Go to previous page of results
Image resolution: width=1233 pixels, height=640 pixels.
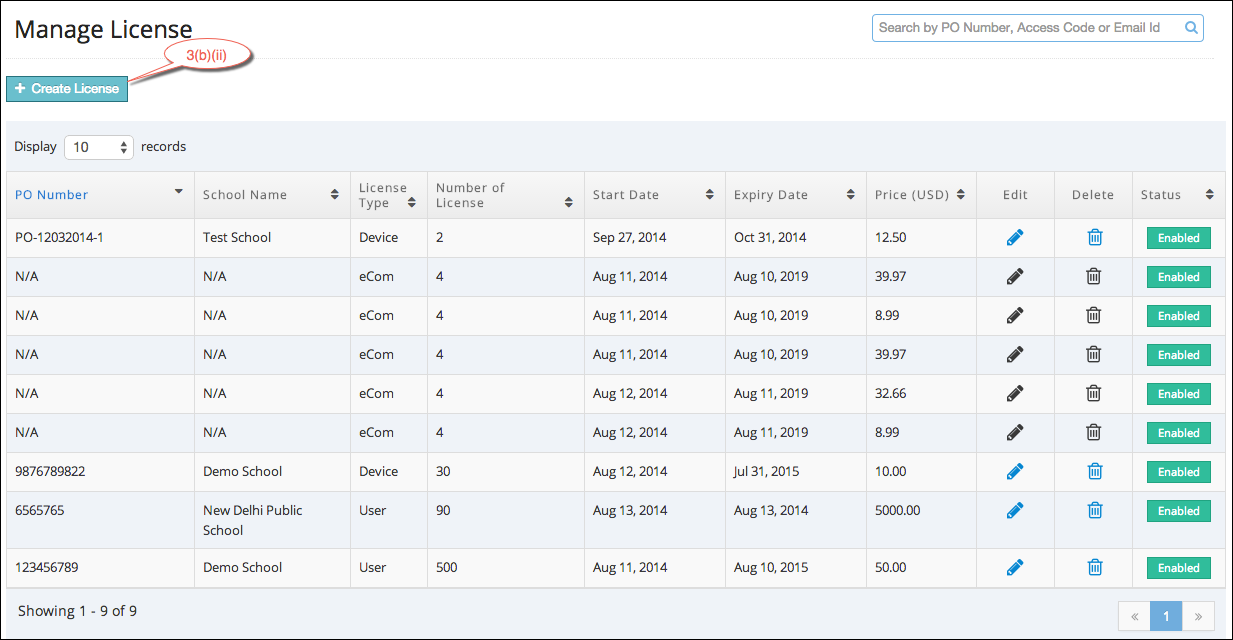pos(1134,616)
